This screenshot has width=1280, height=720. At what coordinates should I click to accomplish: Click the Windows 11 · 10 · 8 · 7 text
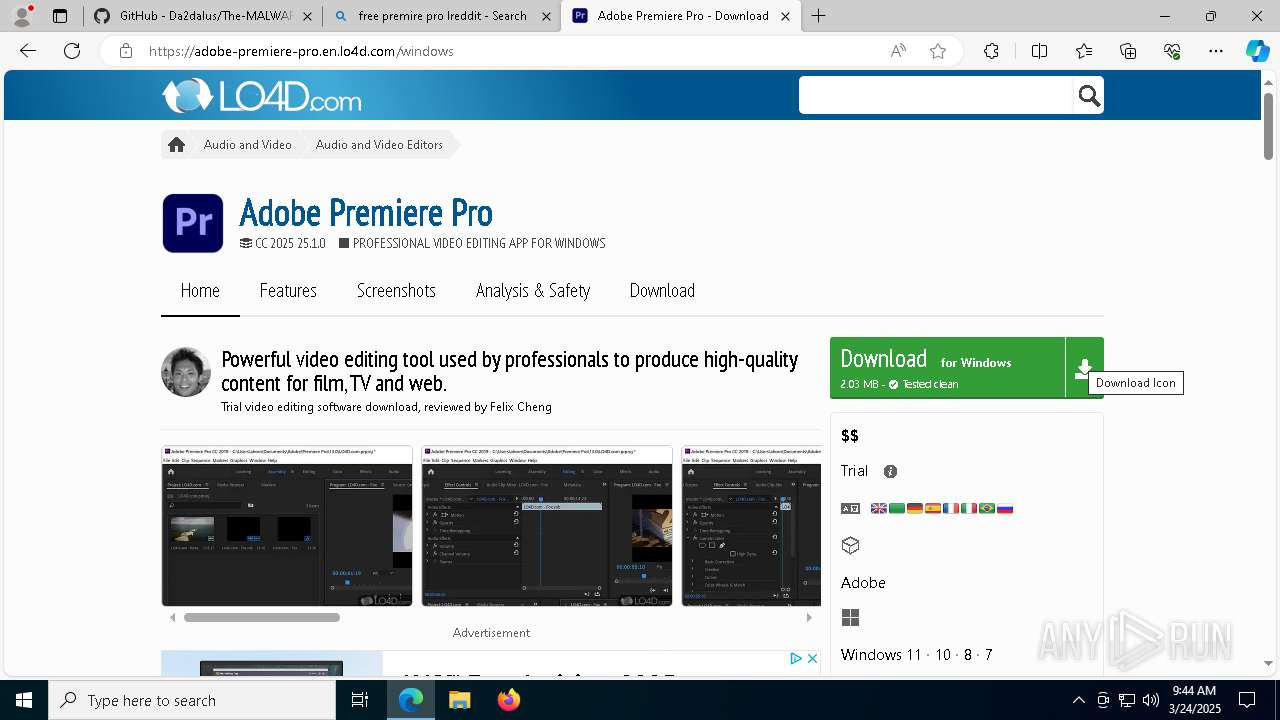click(x=917, y=655)
